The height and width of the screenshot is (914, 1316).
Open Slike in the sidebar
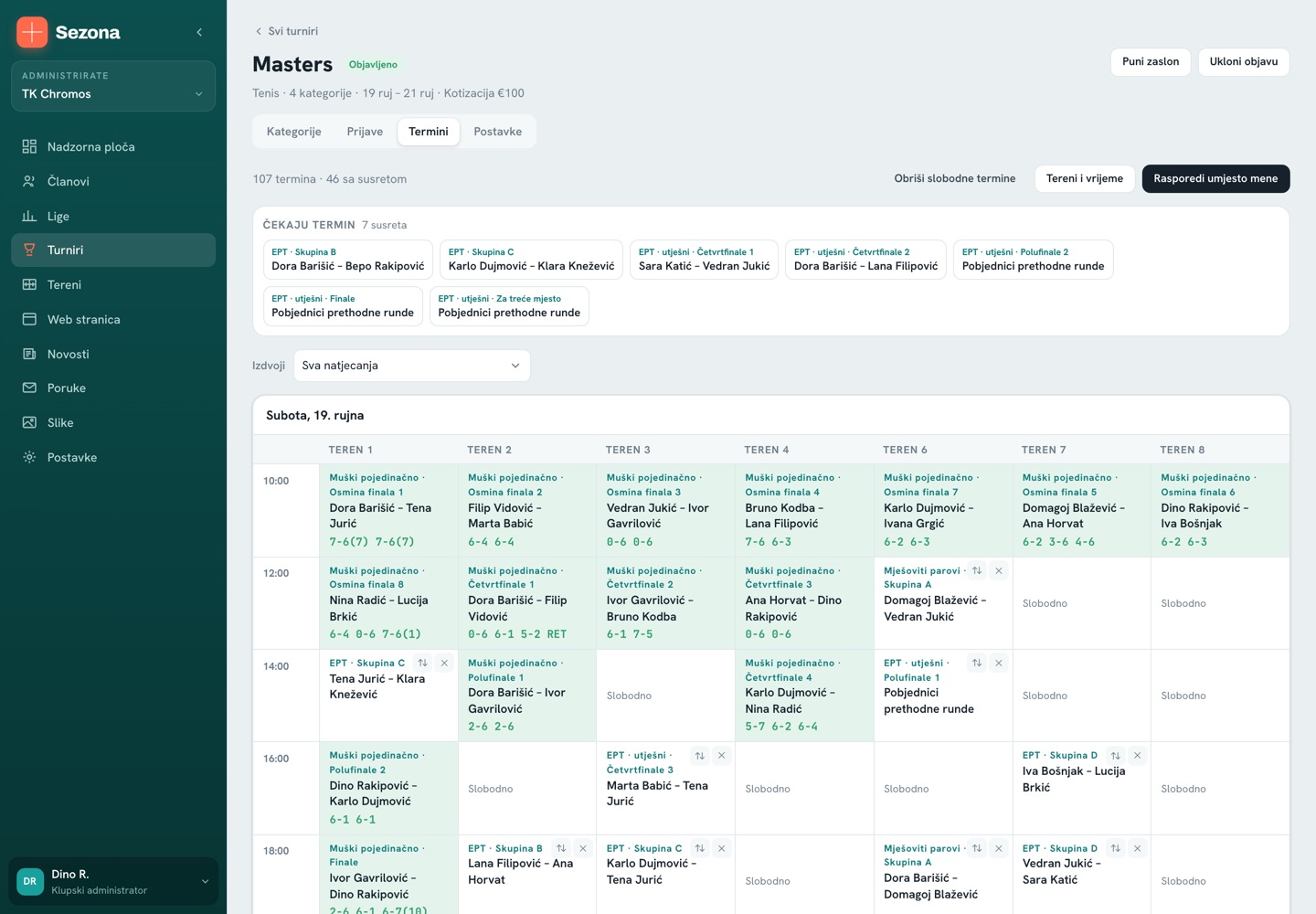click(113, 422)
